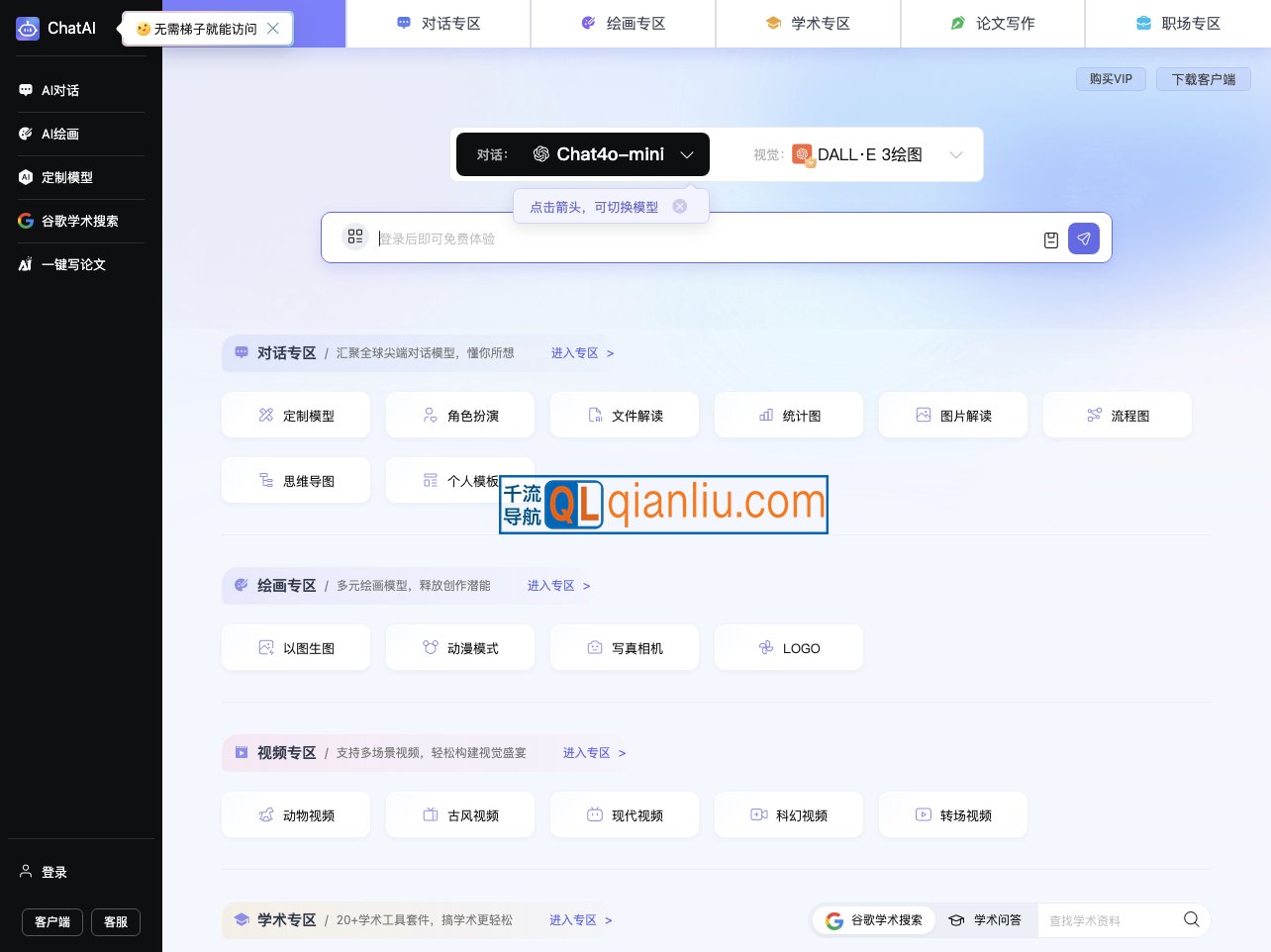Select 学术问答 next to Google scholar search
This screenshot has width=1271, height=952.
986,919
